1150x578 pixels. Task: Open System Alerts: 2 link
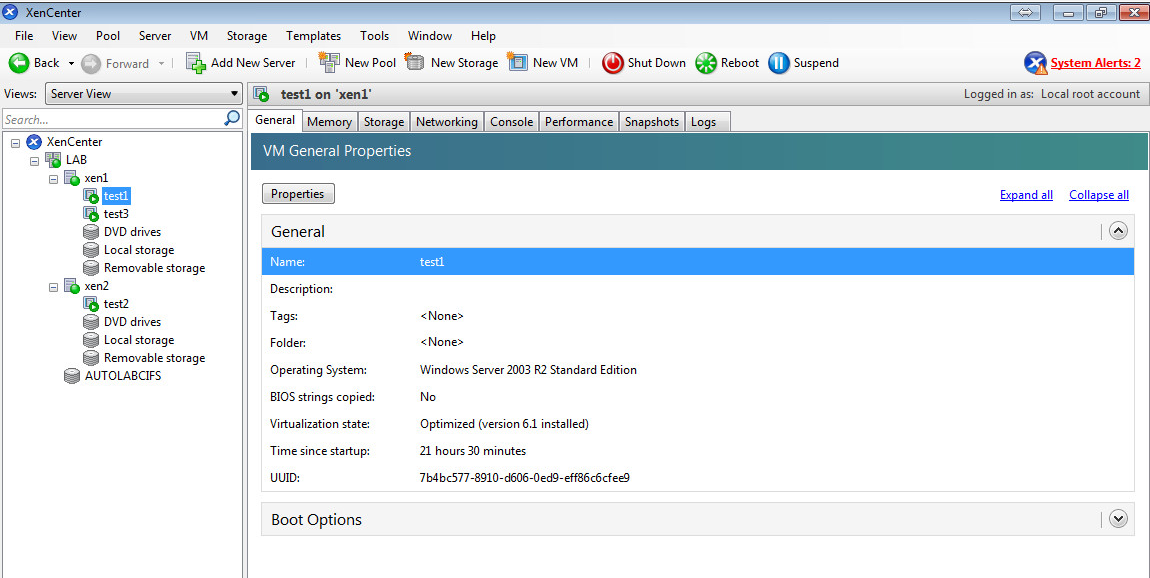(x=1095, y=63)
